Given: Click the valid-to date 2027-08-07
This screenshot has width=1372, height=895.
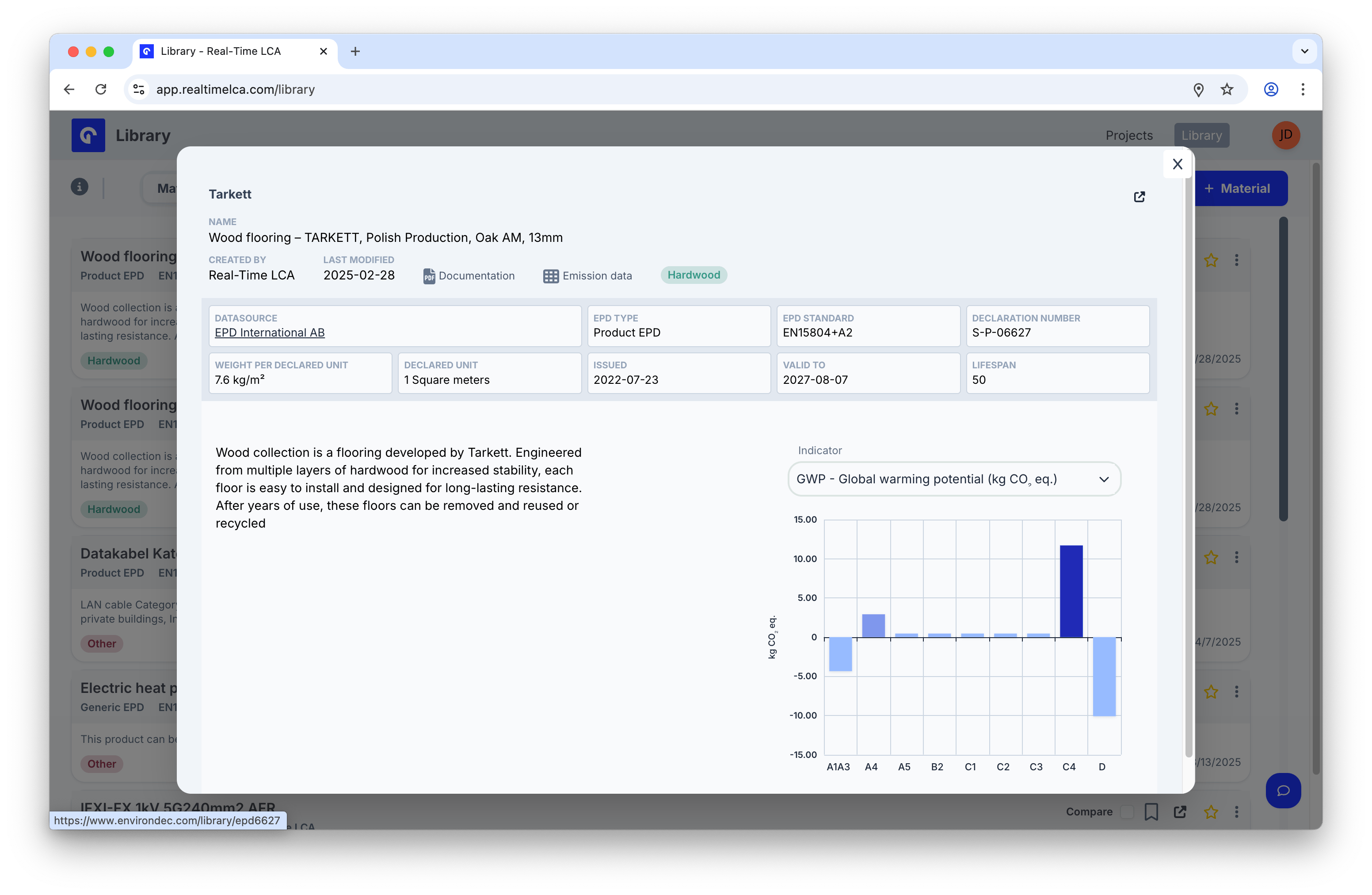Looking at the screenshot, I should 815,380.
